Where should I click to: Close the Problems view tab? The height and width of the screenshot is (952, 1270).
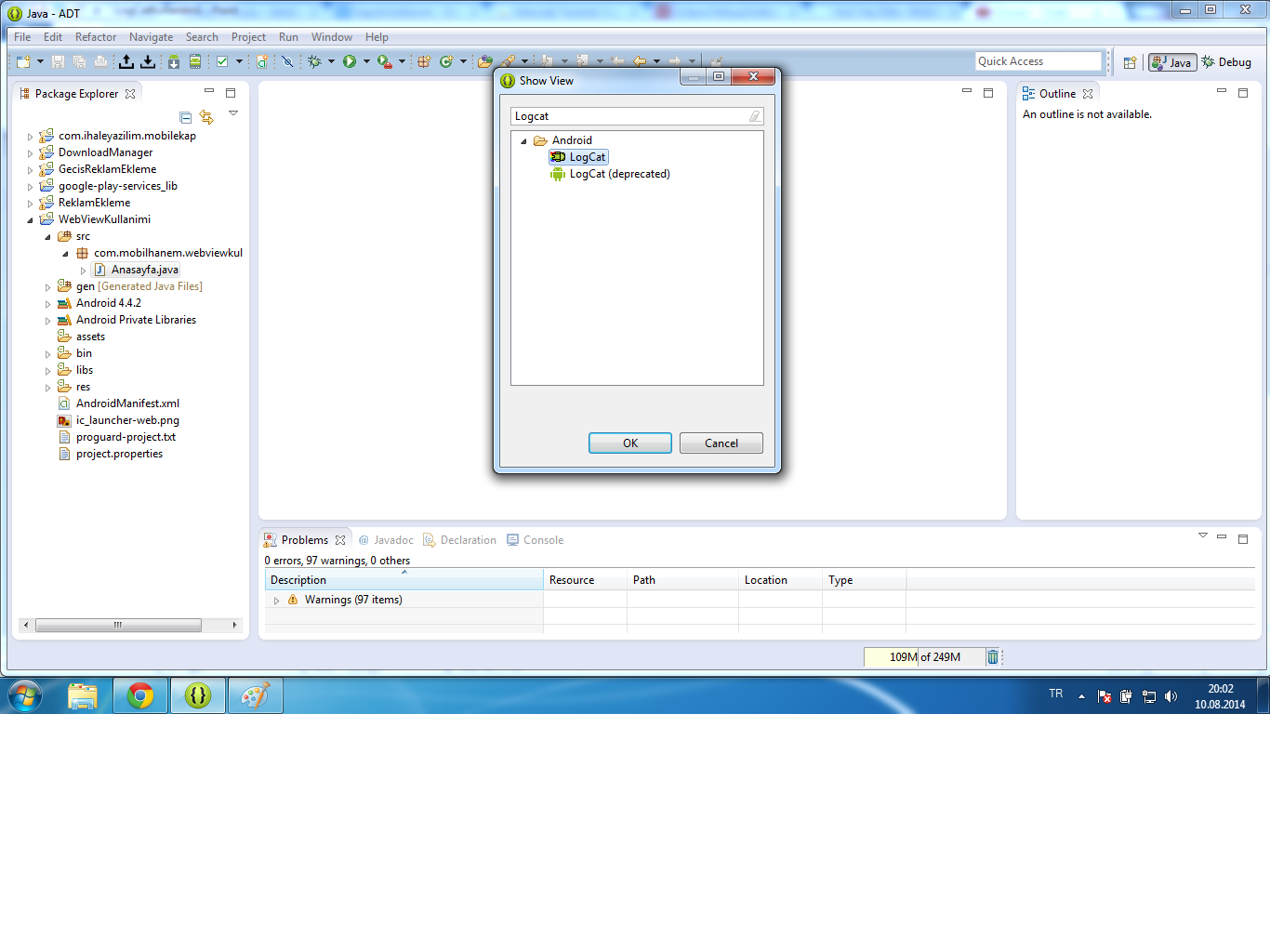[x=340, y=540]
